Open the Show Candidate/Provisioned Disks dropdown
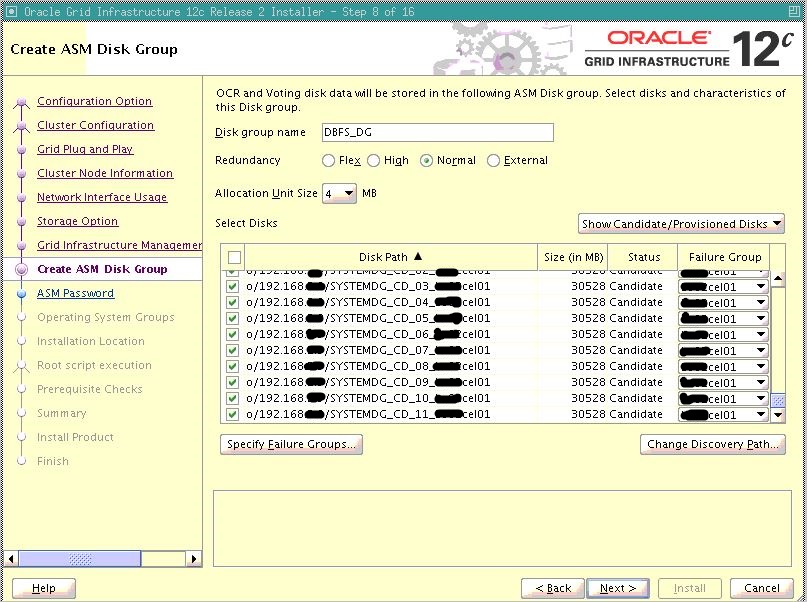This screenshot has width=807, height=602. click(x=681, y=224)
